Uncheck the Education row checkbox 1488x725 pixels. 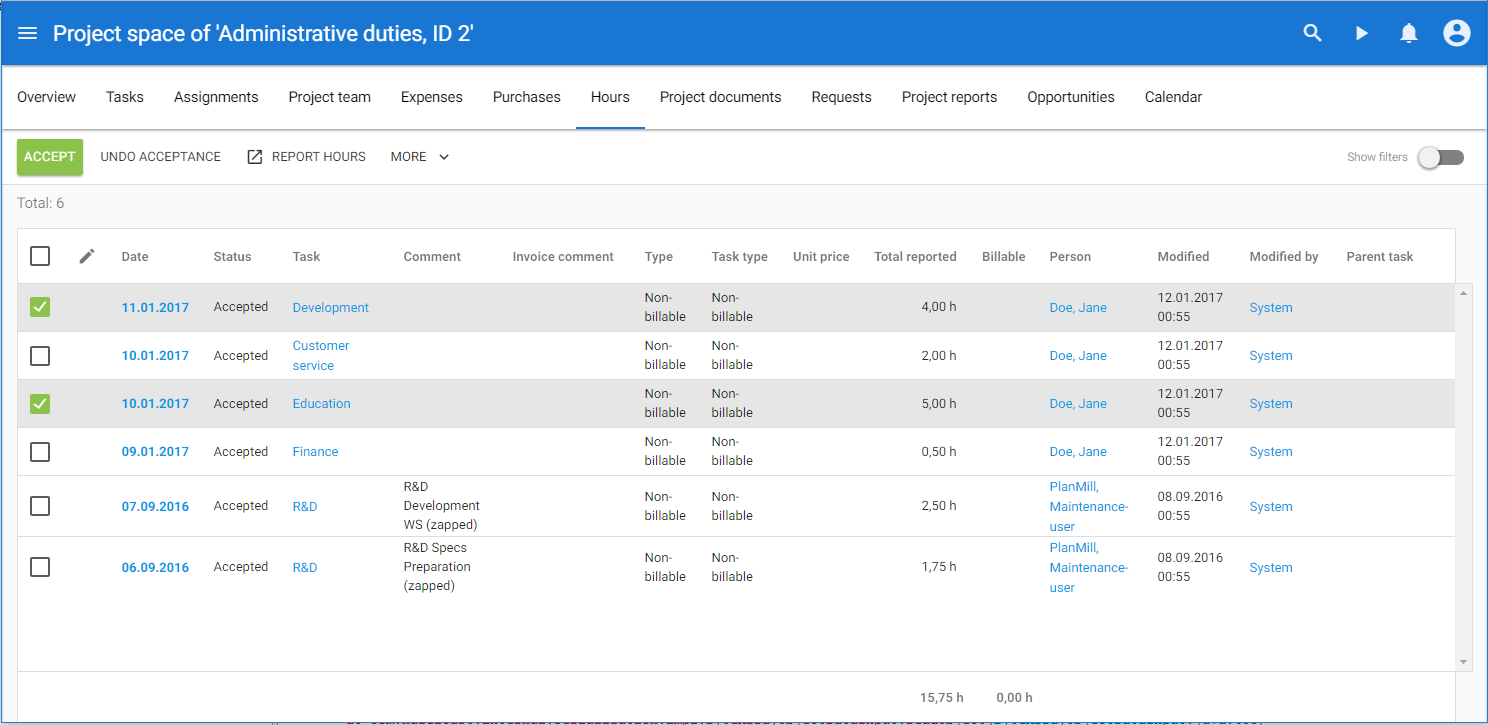(x=40, y=403)
